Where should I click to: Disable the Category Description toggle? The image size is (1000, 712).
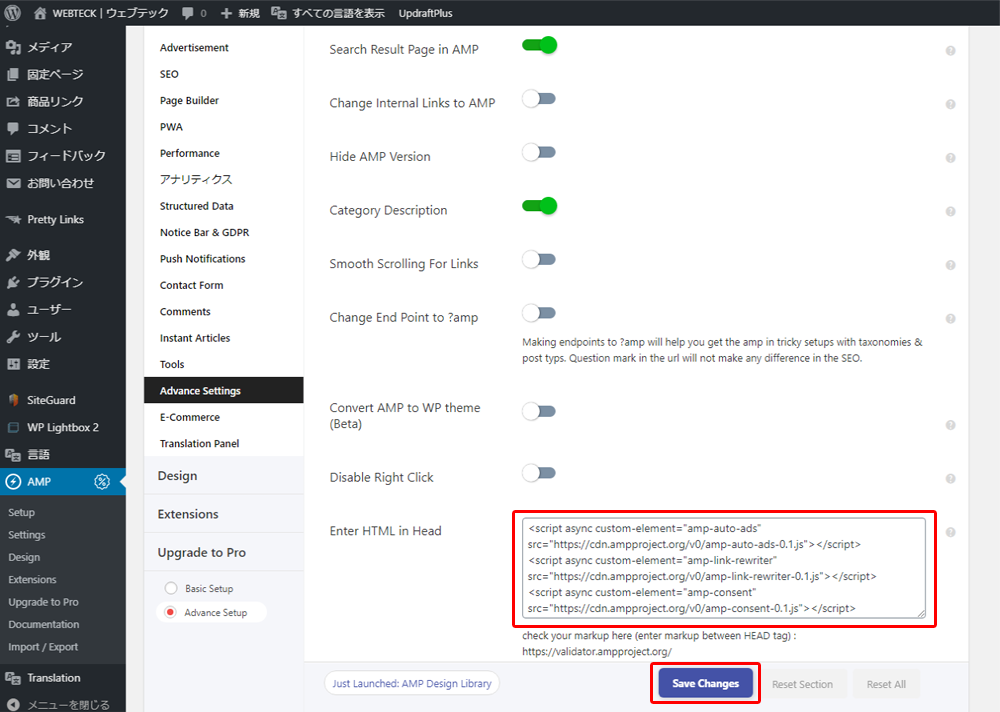click(540, 206)
